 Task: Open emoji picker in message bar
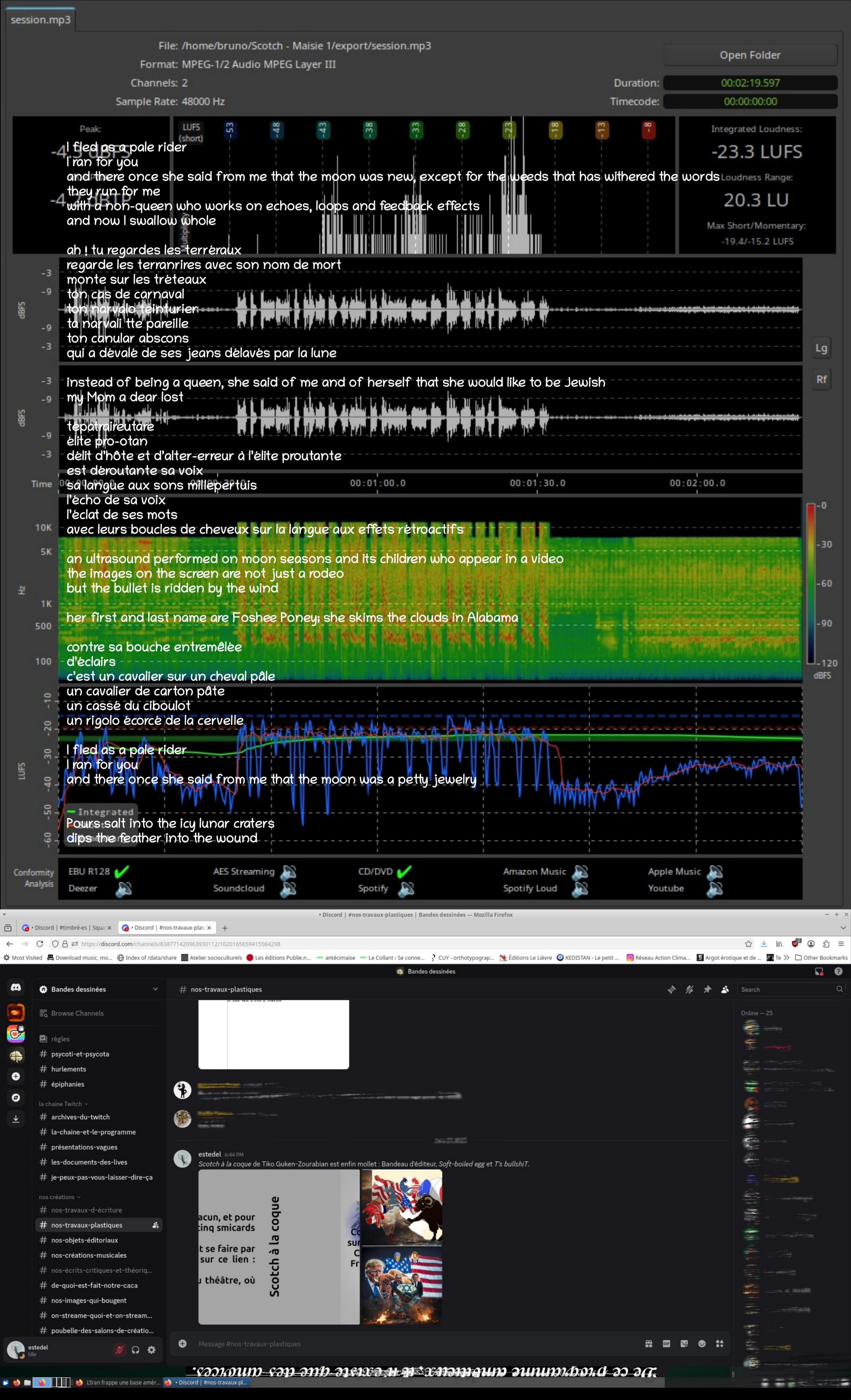click(x=702, y=1344)
